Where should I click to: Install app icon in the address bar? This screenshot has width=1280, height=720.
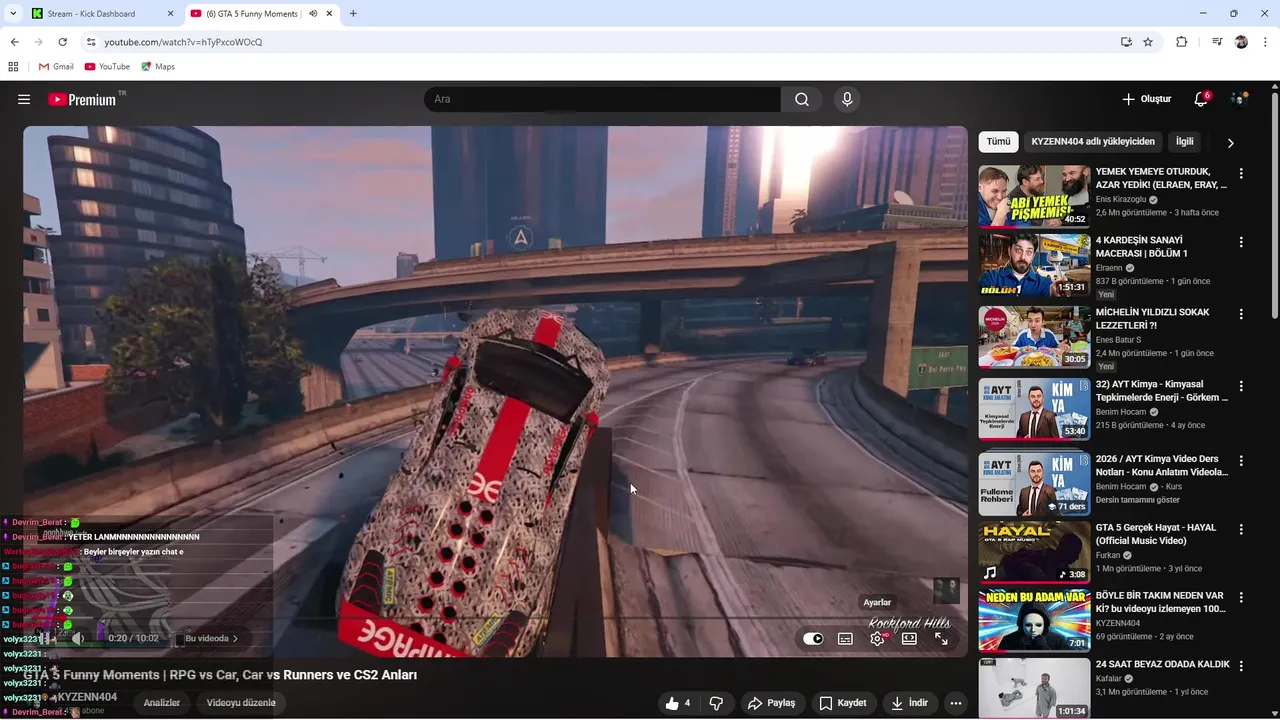1126,42
